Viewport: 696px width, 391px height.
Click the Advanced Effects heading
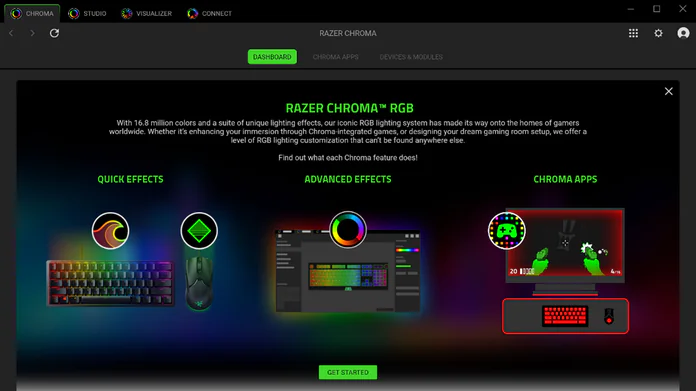[x=348, y=179]
